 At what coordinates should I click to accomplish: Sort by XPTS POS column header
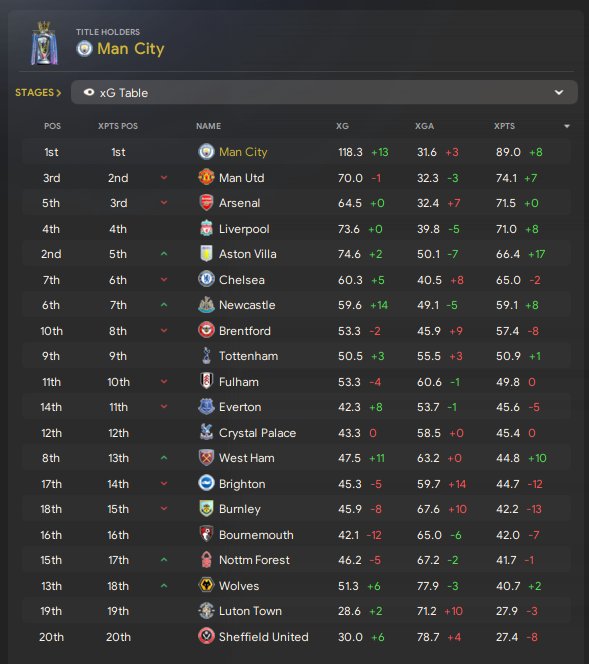point(118,126)
